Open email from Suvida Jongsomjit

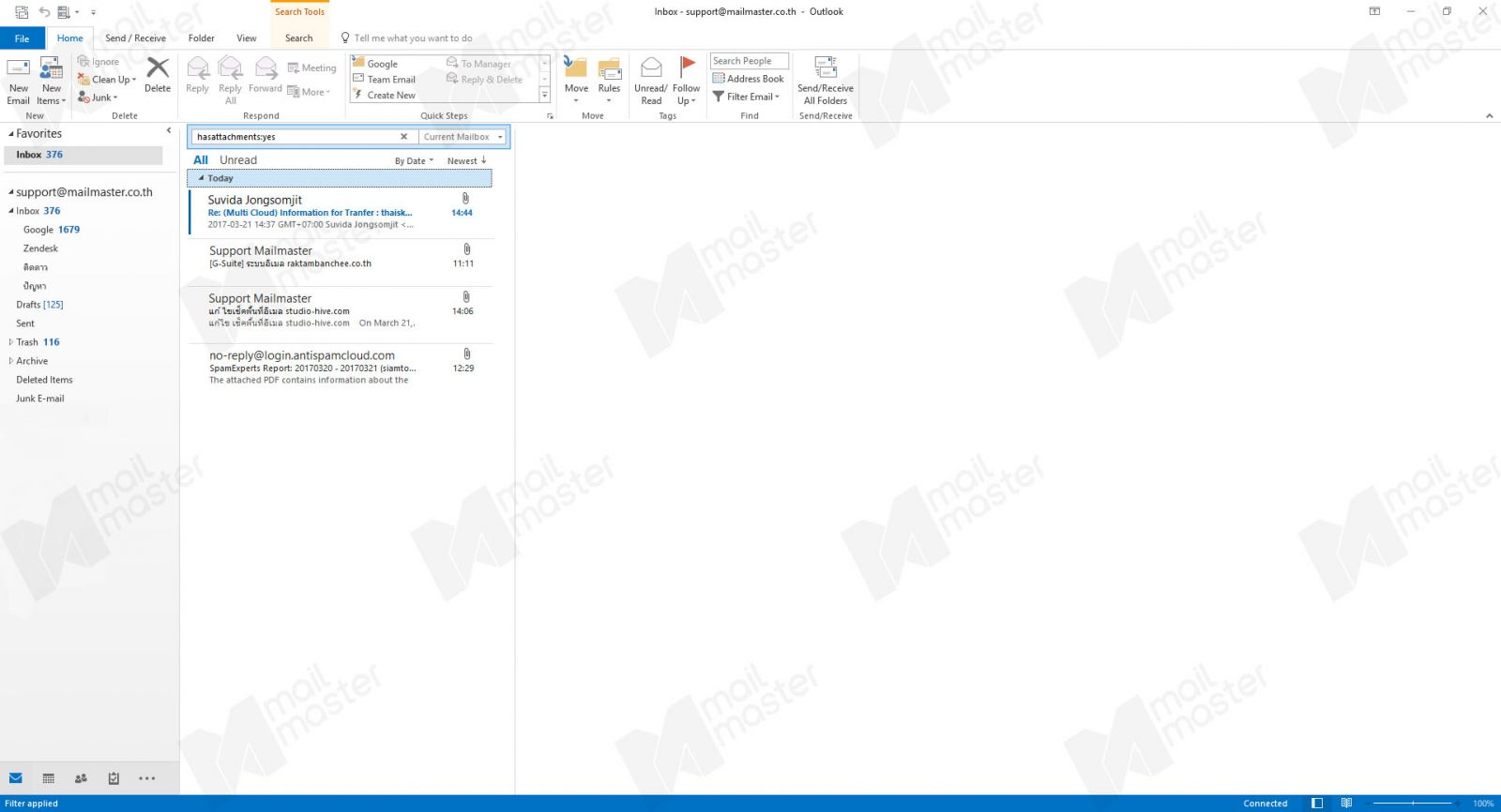click(x=341, y=212)
